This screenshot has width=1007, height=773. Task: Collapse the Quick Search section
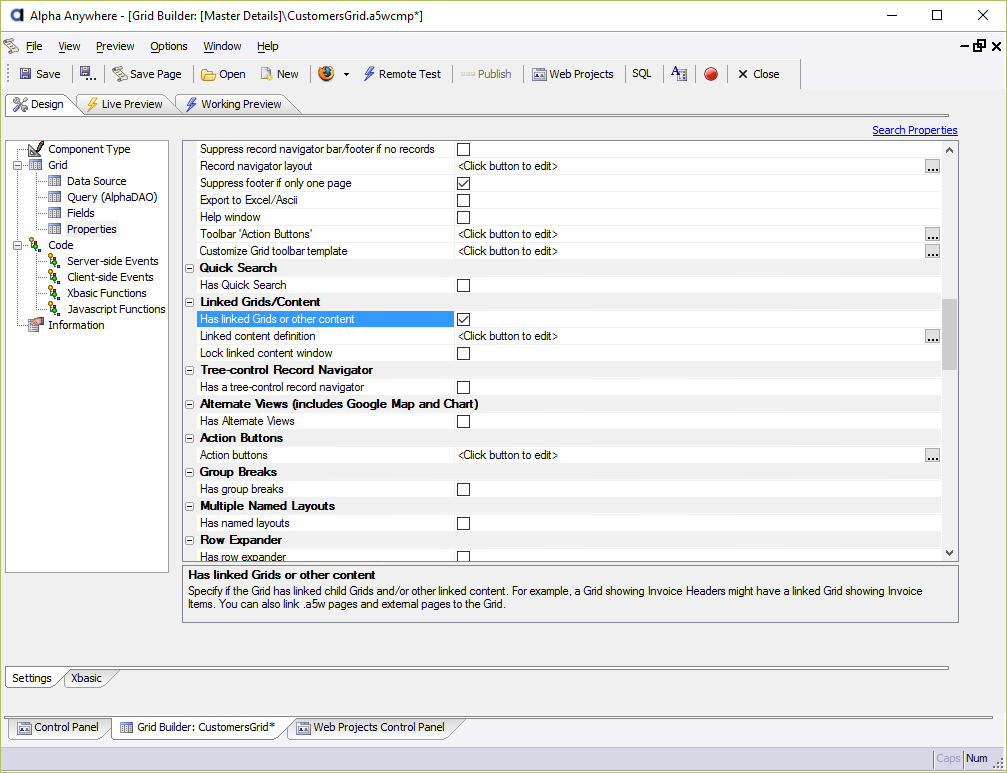(189, 268)
